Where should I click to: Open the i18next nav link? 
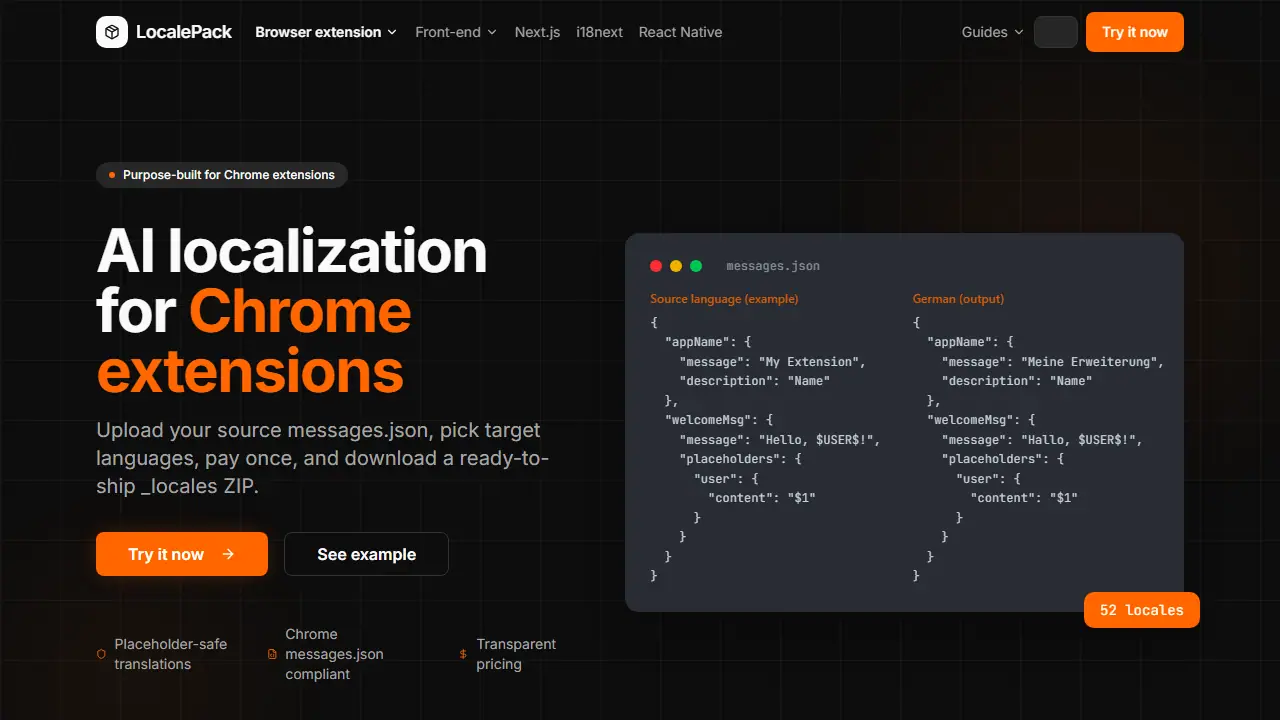tap(599, 32)
